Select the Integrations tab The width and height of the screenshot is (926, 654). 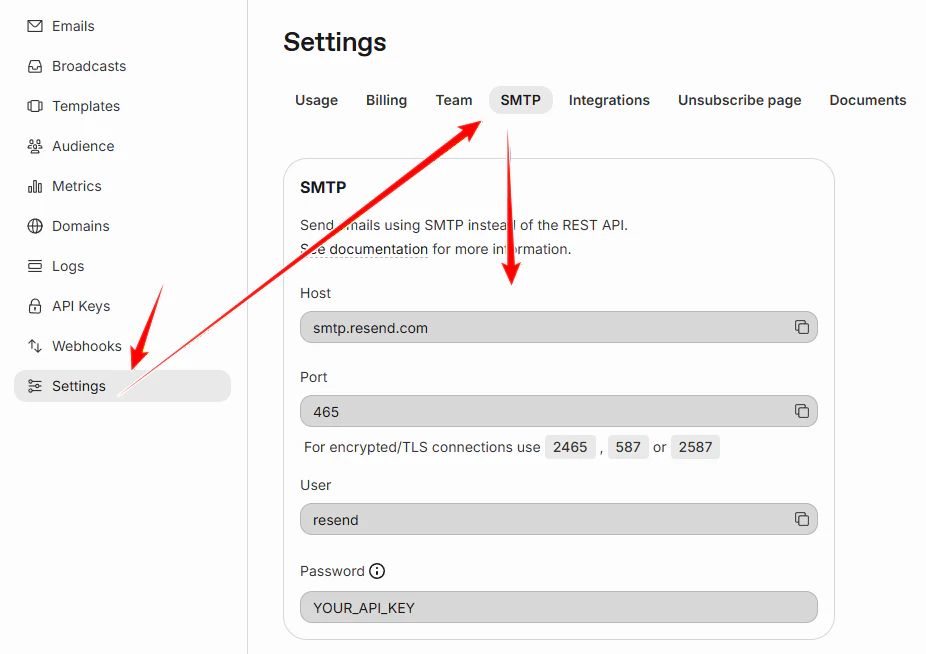click(609, 100)
